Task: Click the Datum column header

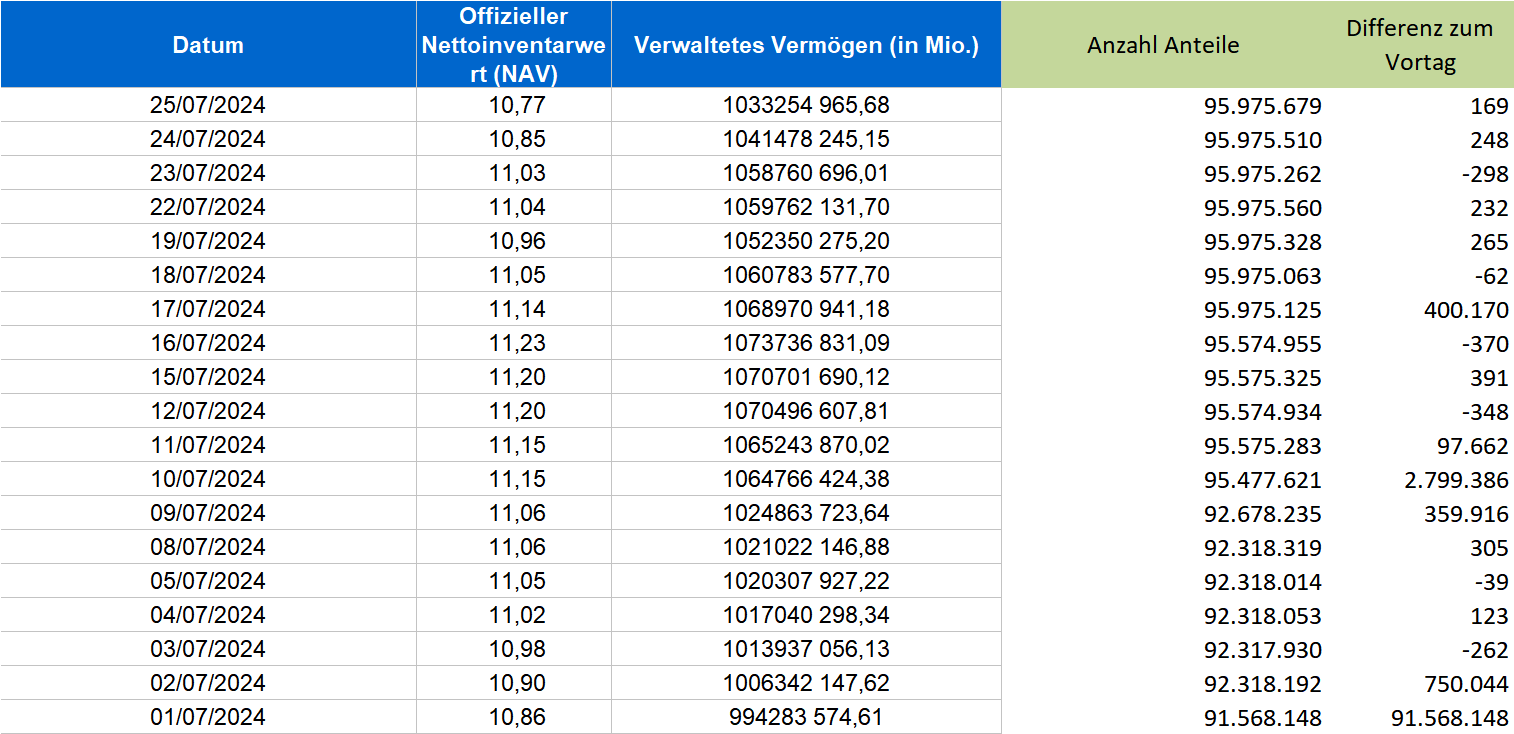Action: tap(208, 45)
